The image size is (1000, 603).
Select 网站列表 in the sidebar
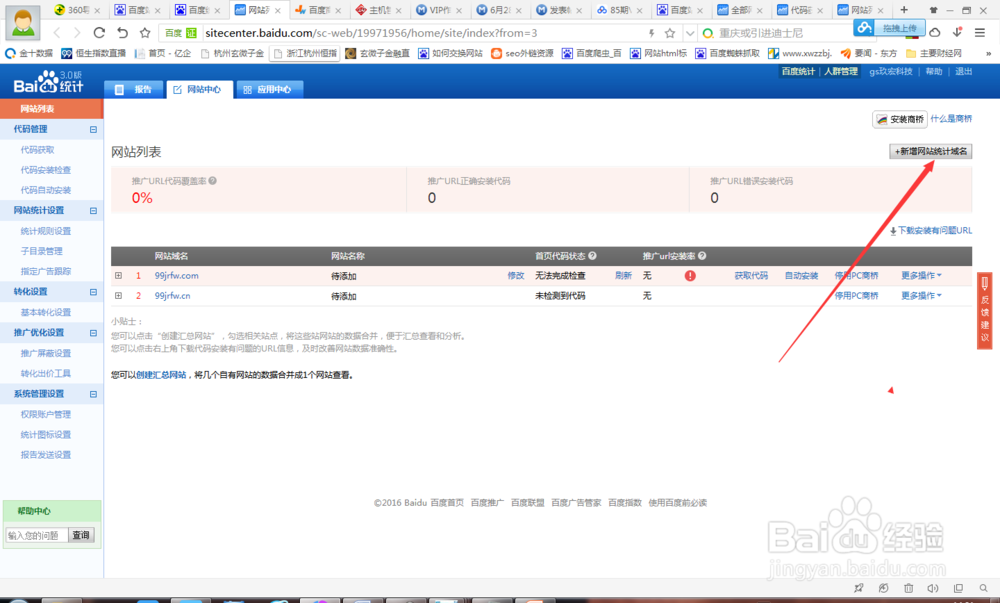51,108
